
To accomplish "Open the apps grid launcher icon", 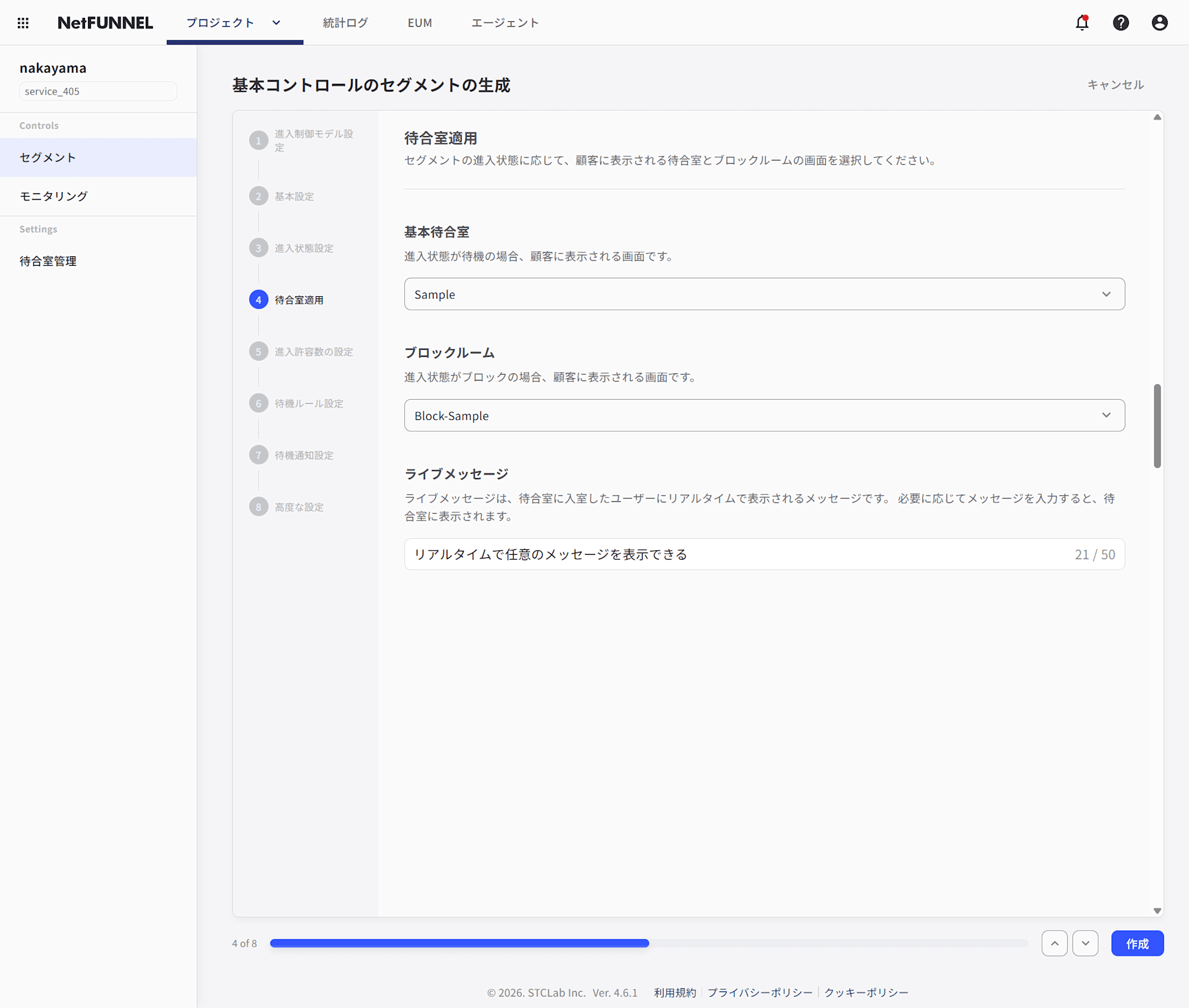I will pyautogui.click(x=23, y=23).
